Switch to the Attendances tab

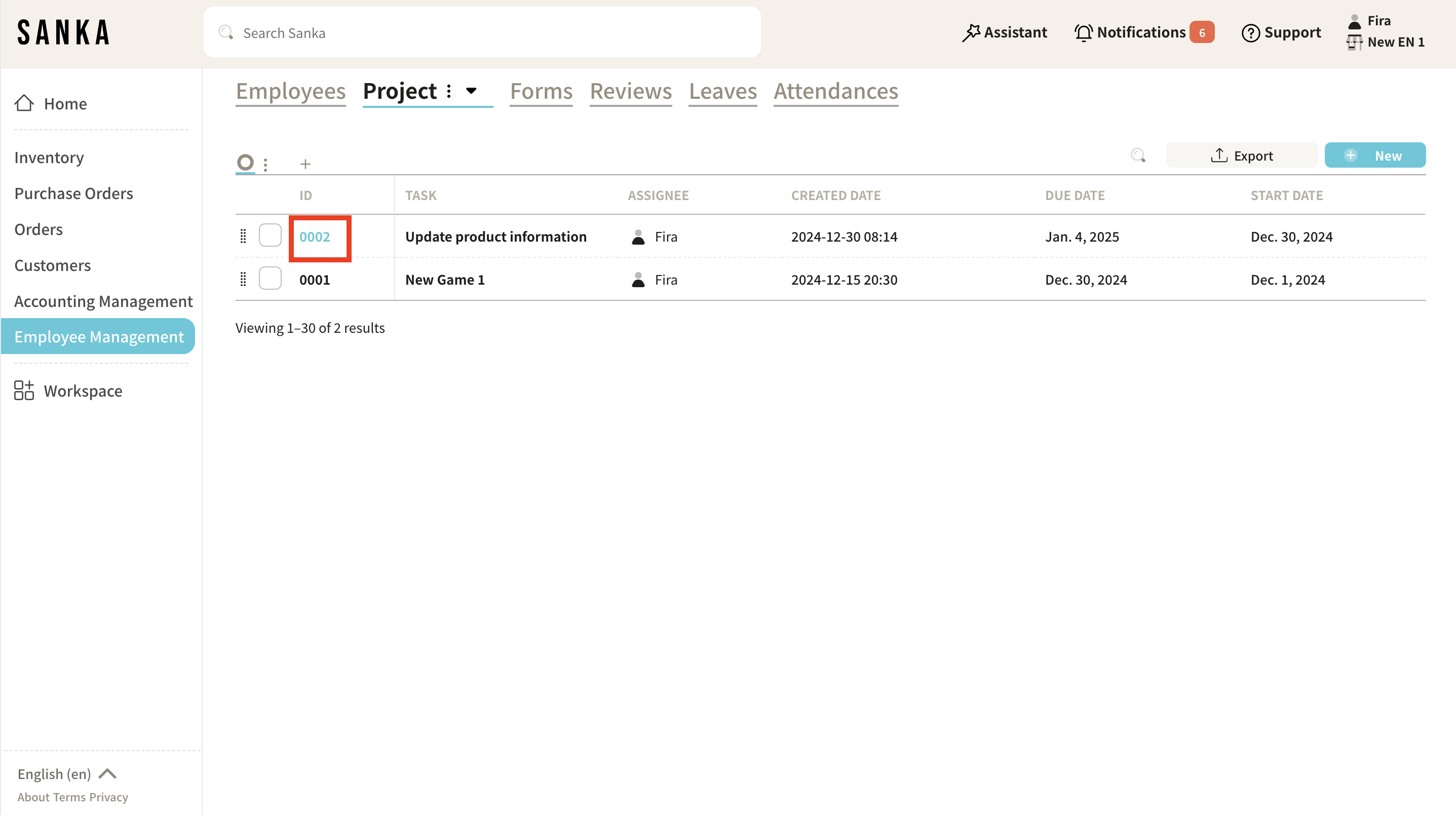[x=835, y=92]
